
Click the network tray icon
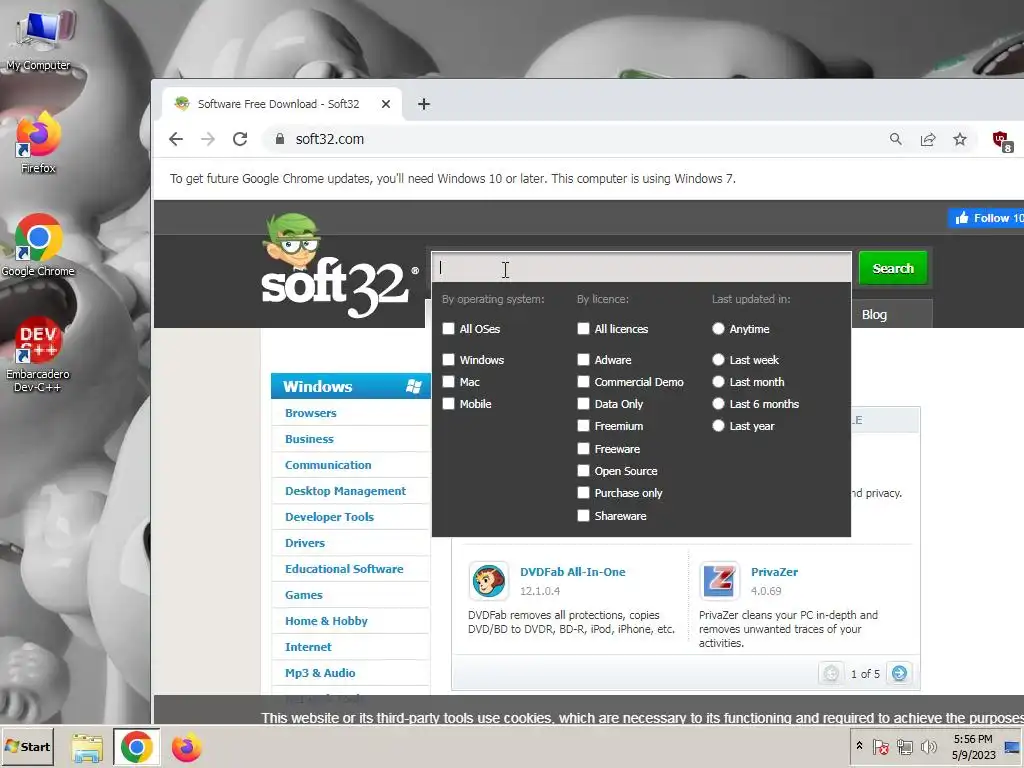tap(904, 746)
